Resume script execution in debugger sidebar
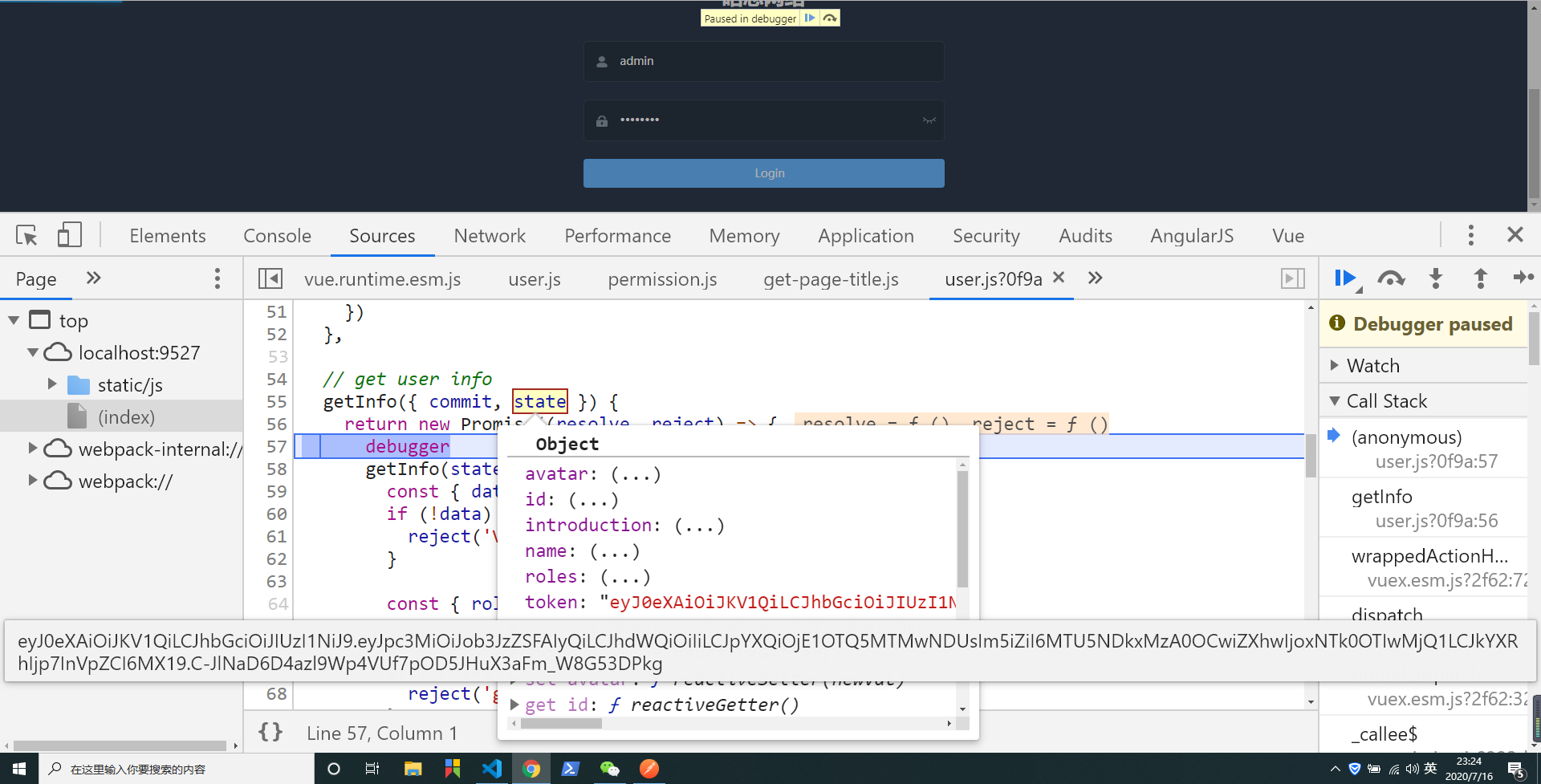The image size is (1541, 784). [1345, 278]
